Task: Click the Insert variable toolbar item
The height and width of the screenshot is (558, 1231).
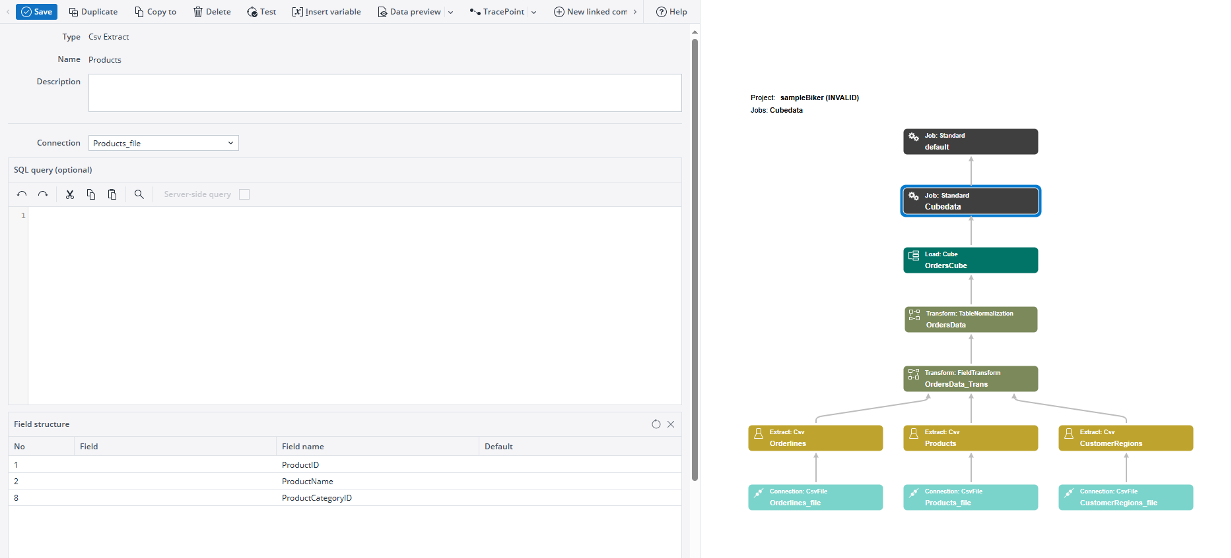Action: (x=326, y=12)
